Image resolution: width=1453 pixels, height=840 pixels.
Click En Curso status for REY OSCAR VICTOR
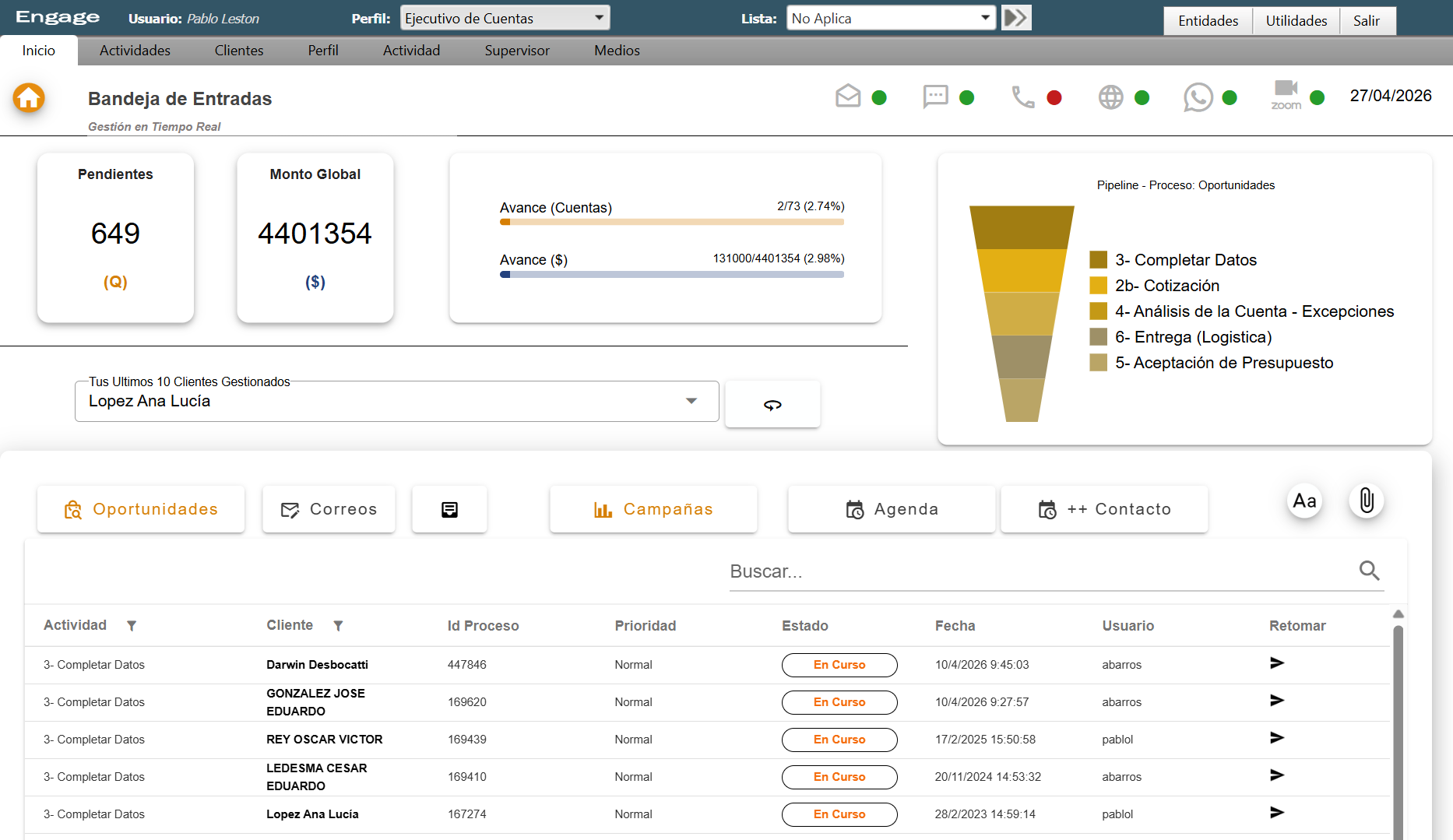coord(839,740)
